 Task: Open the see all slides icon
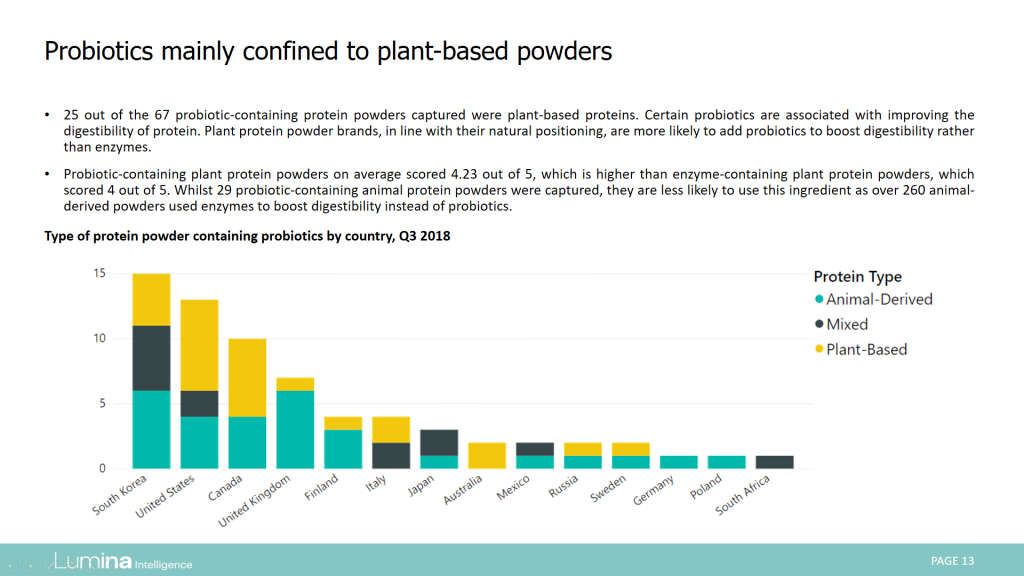(71, 566)
